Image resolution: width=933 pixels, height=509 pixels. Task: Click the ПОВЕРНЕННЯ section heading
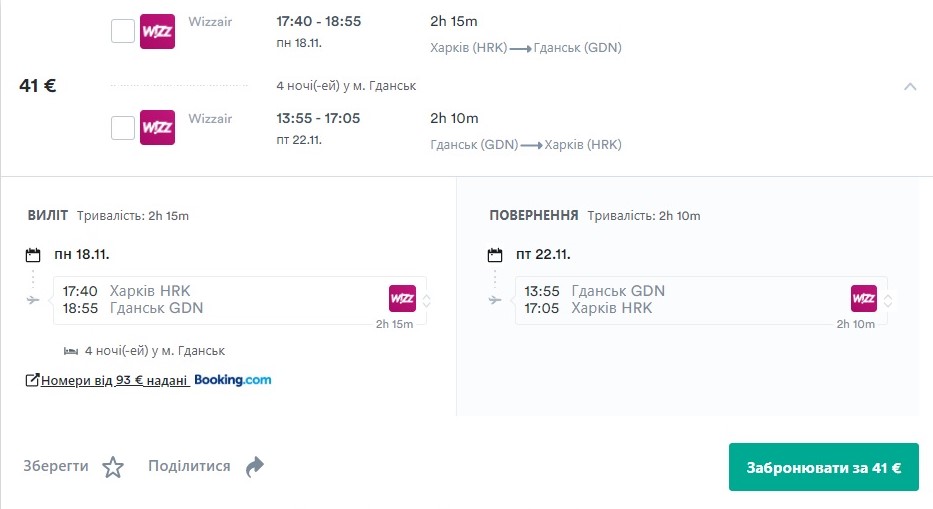pos(534,215)
